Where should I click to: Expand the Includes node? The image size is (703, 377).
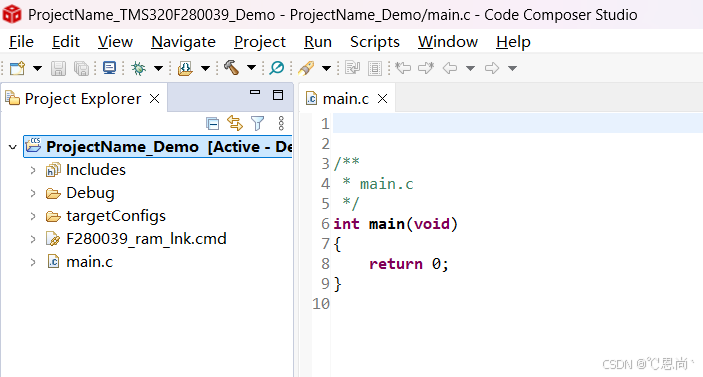coord(33,170)
